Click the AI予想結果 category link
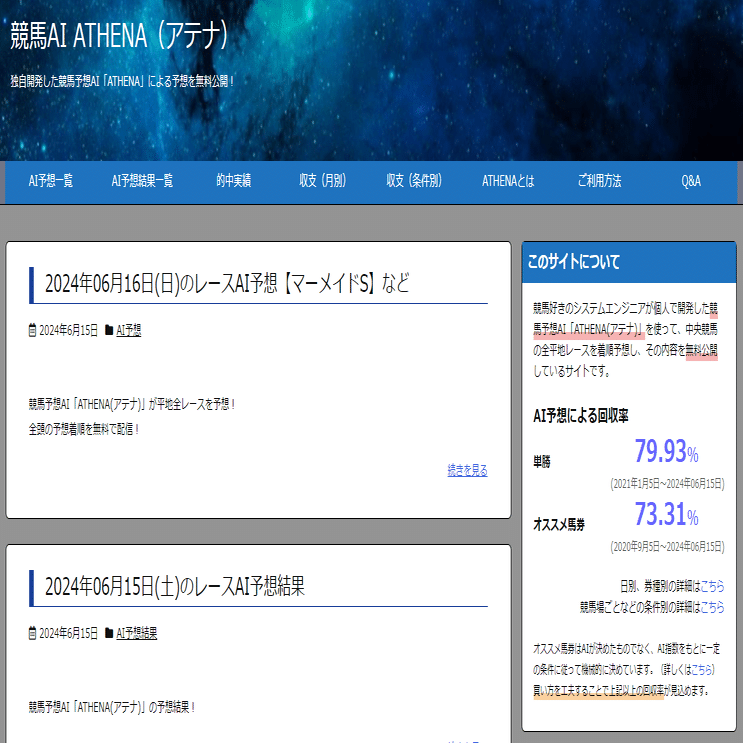Image resolution: width=743 pixels, height=743 pixels. click(136, 633)
